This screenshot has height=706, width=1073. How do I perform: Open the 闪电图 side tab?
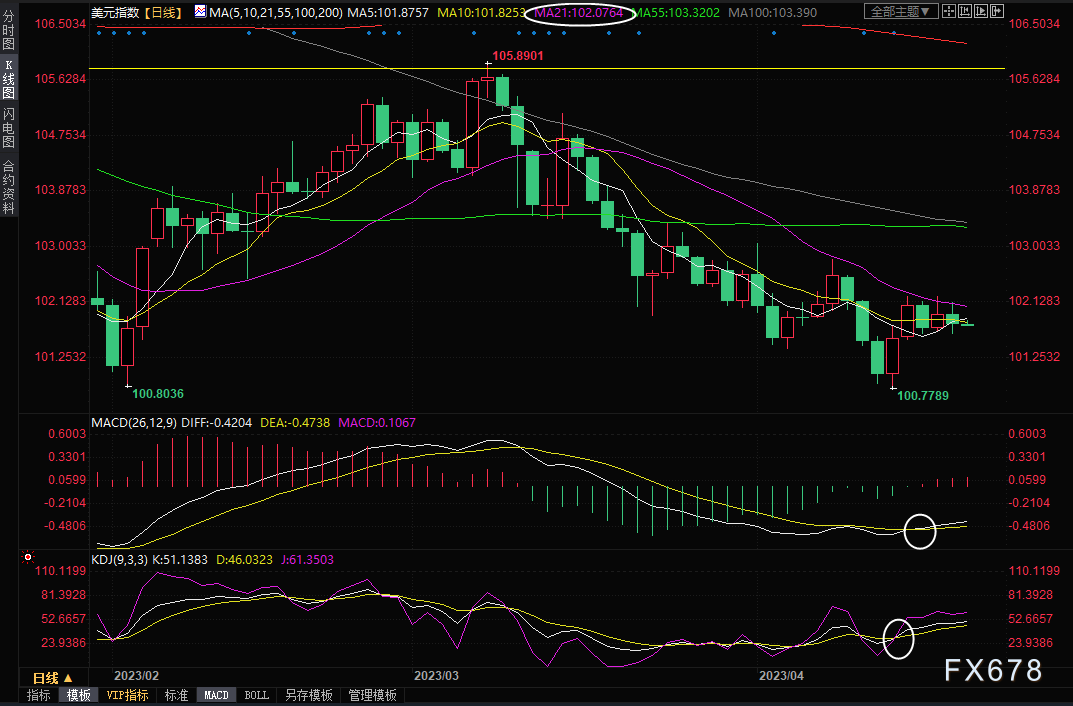point(9,128)
